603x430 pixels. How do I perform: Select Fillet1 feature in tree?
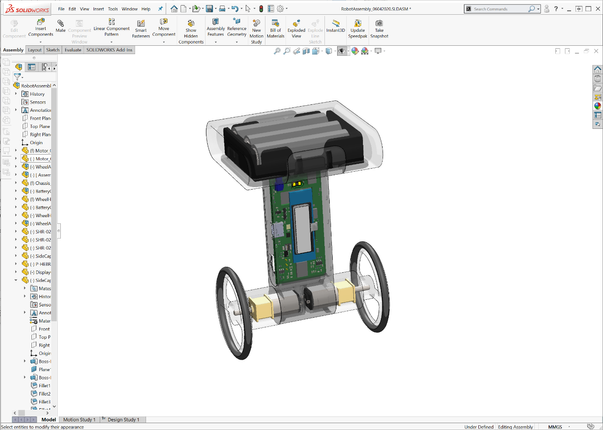click(40, 385)
